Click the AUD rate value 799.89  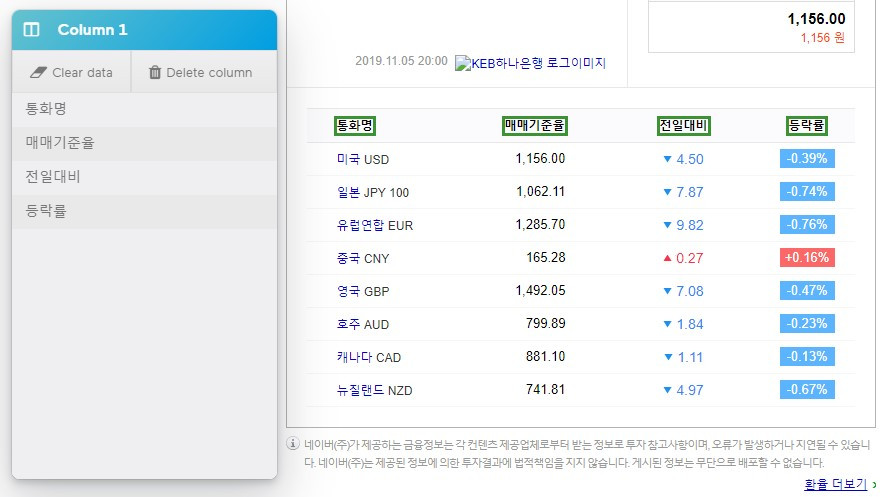click(546, 324)
